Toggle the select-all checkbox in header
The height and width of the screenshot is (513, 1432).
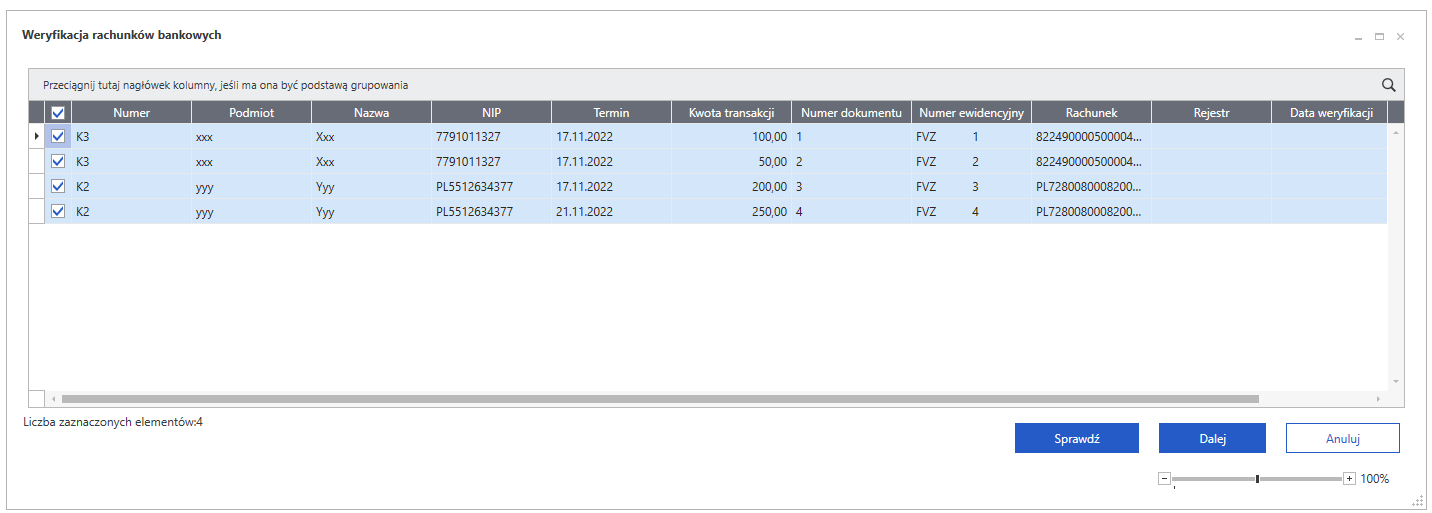pos(58,113)
